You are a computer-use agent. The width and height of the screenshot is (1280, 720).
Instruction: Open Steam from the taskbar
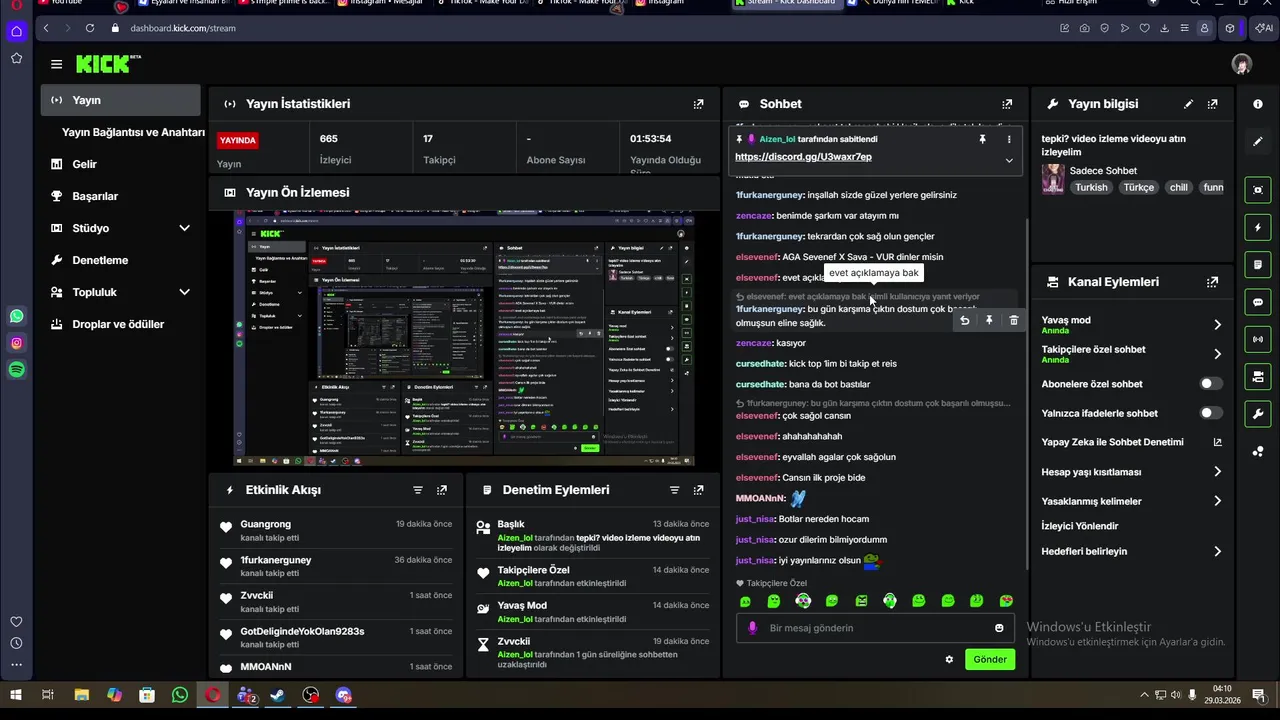pos(279,695)
